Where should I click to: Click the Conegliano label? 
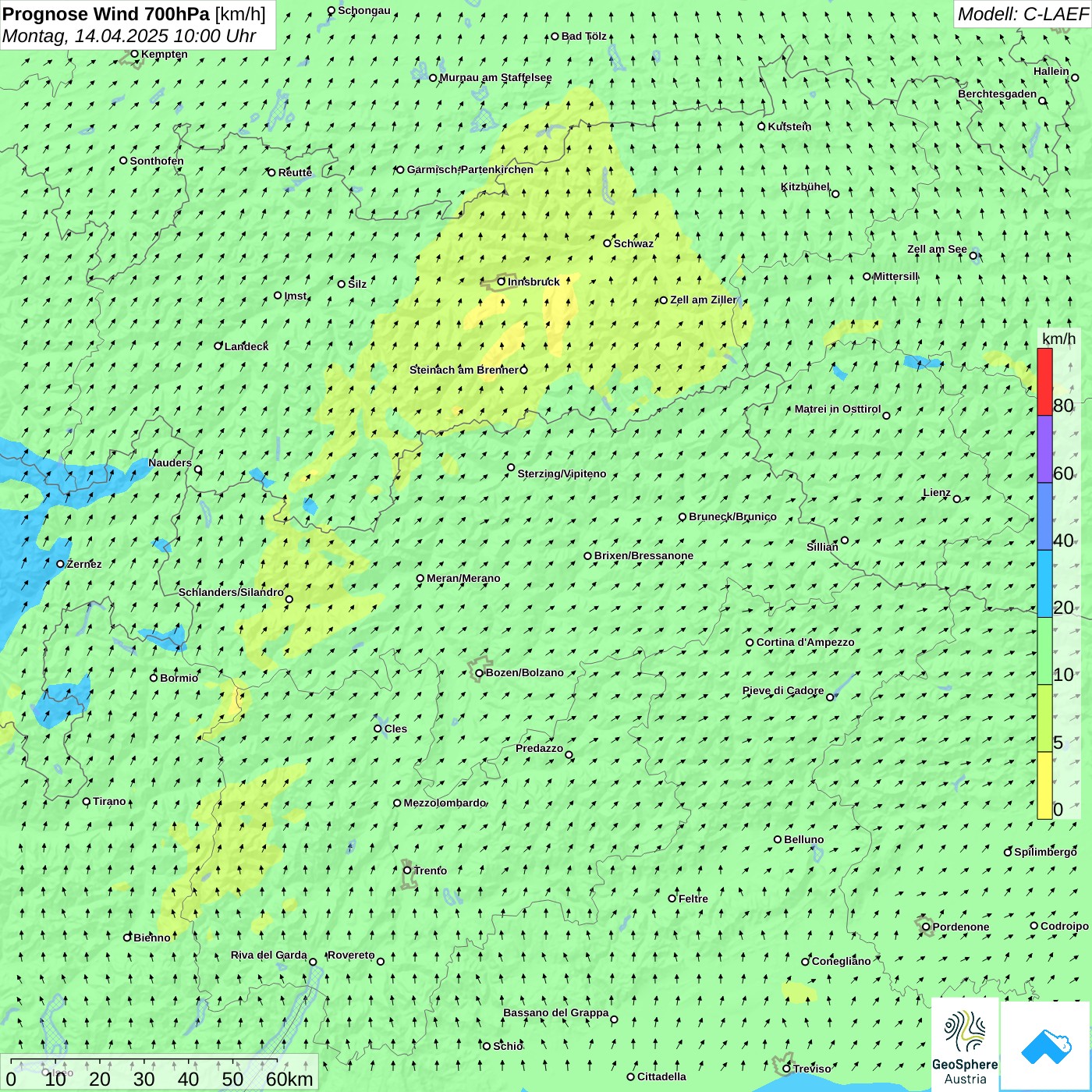pos(841,961)
